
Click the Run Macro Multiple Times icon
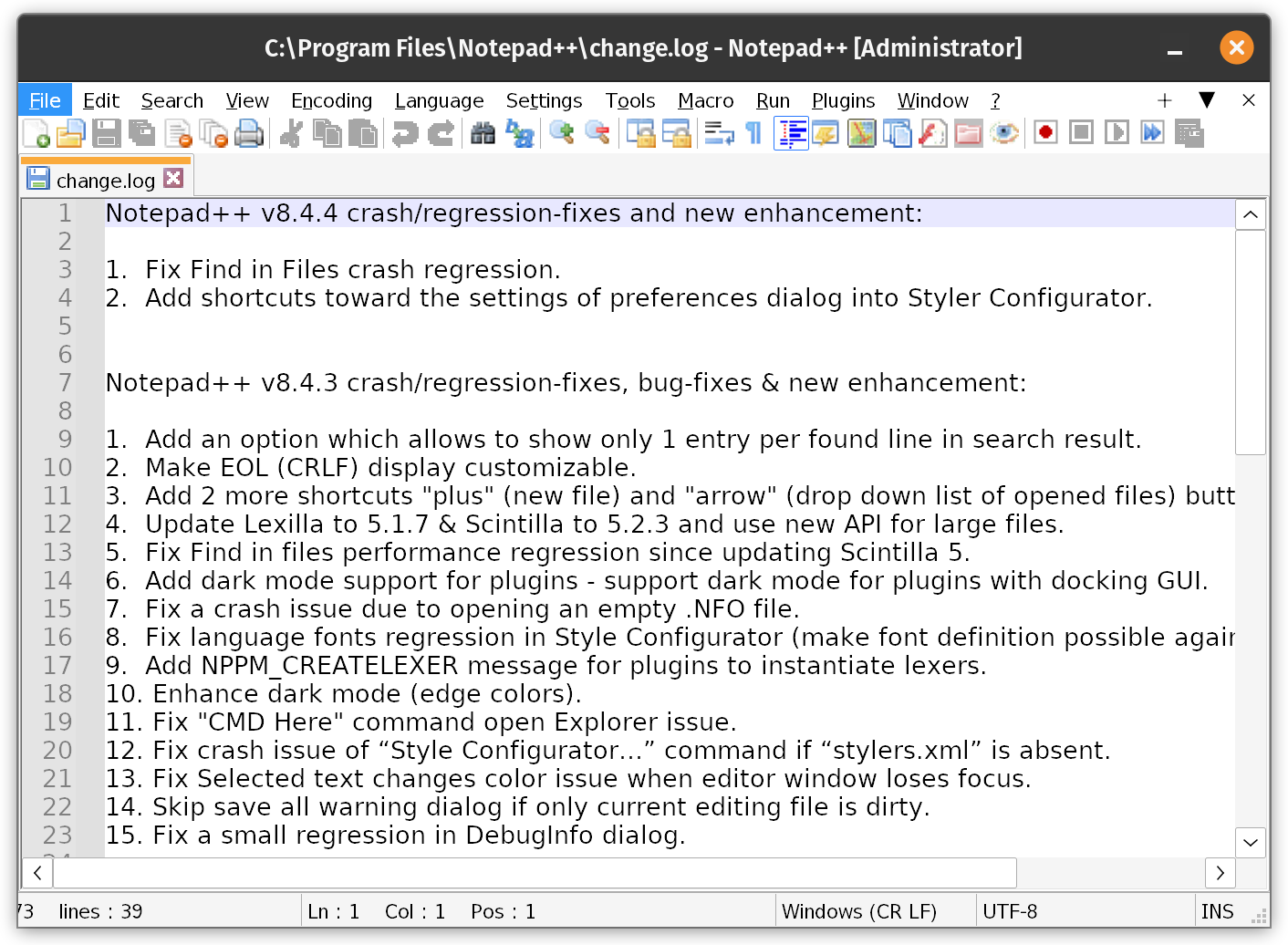coord(1152,133)
